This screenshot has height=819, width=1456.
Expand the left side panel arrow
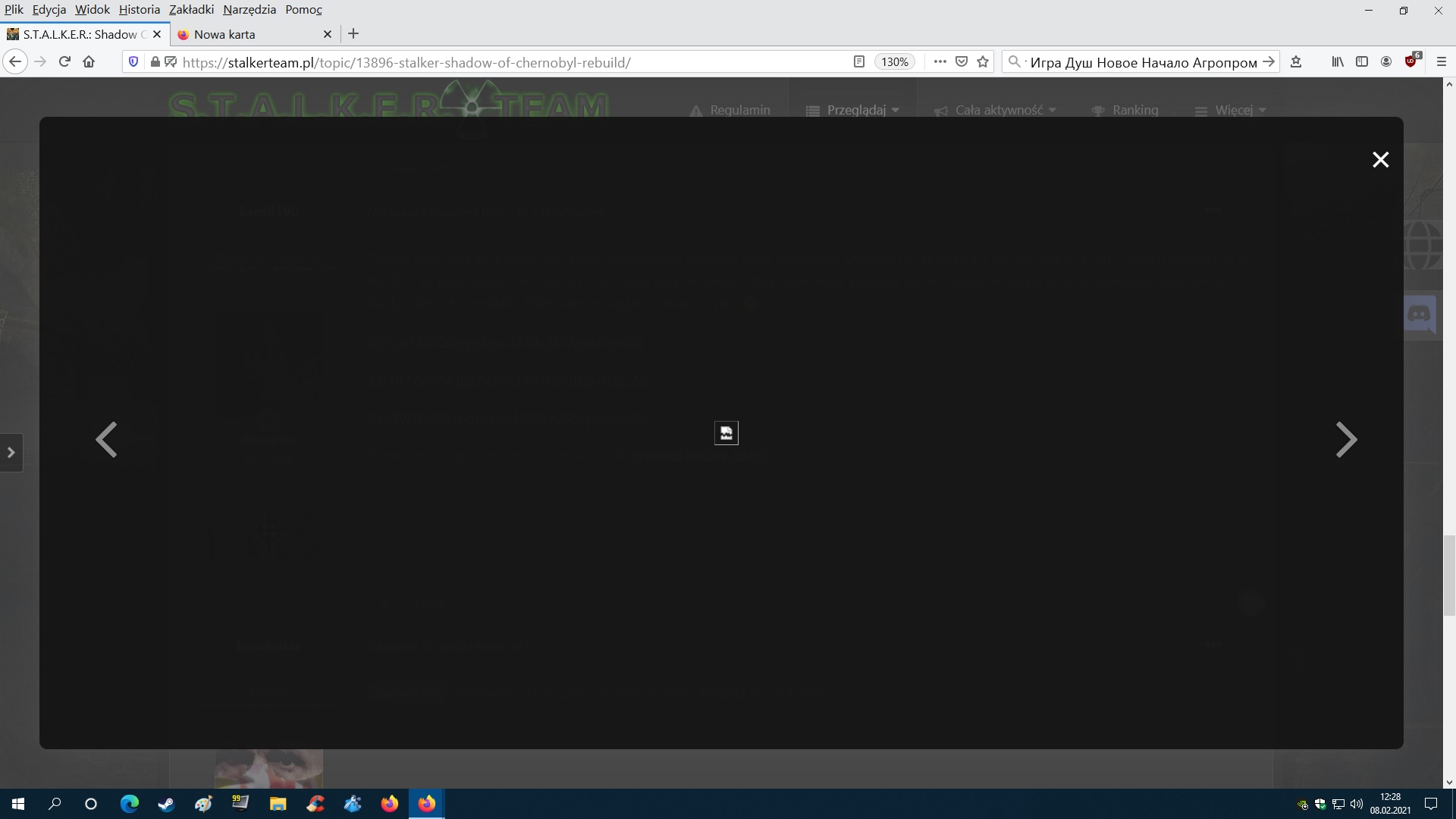pos(11,453)
